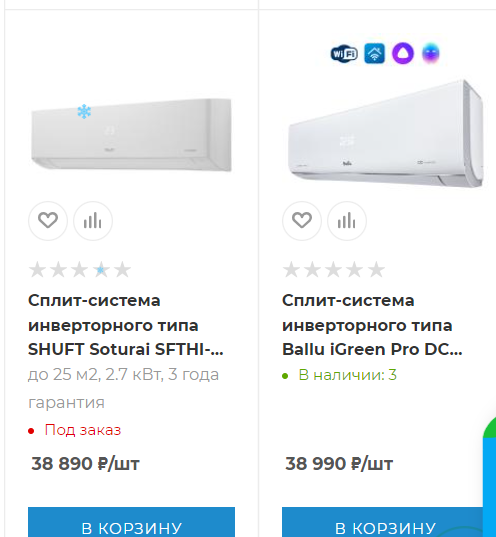Add Ballu iGreen Pro to comparison icon
The image size is (496, 537).
tap(347, 221)
